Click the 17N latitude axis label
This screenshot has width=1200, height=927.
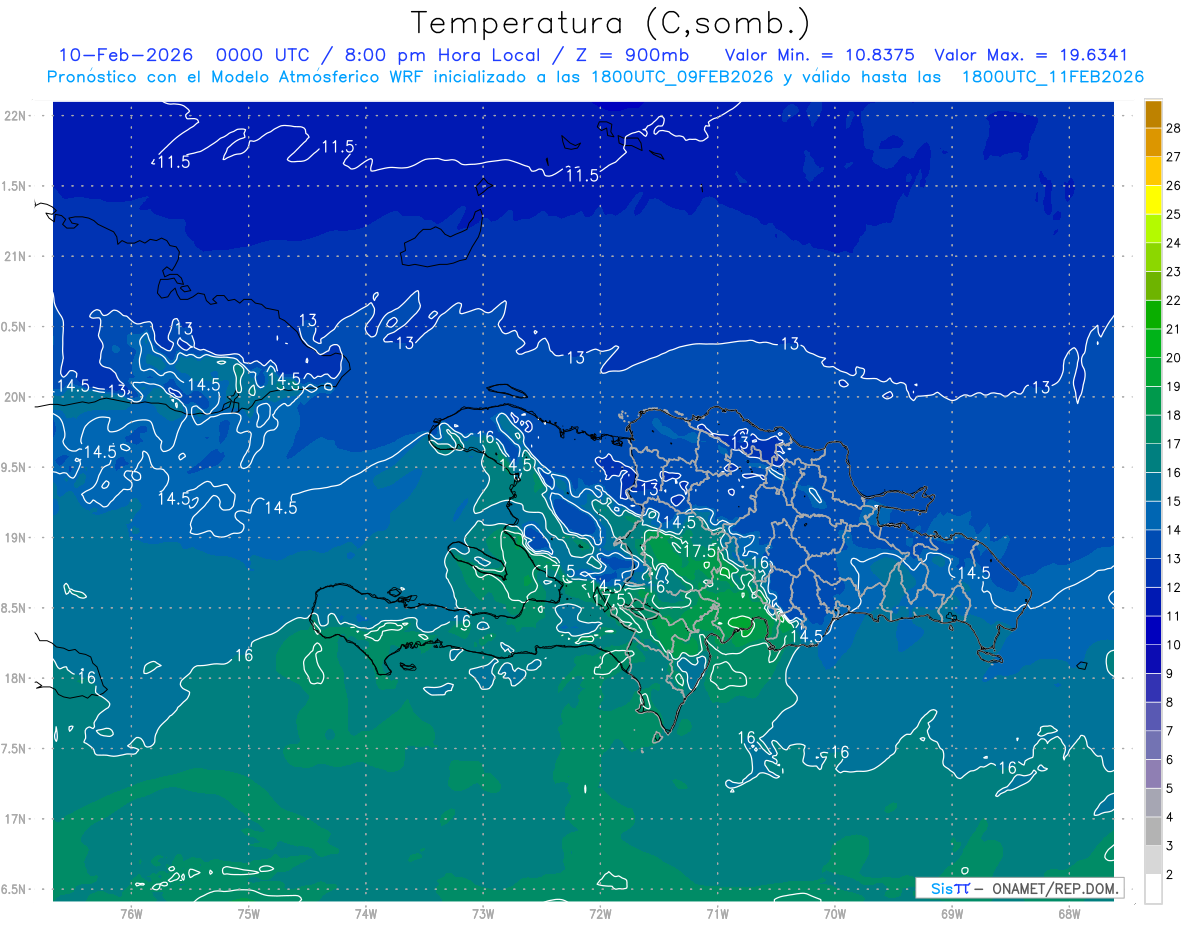click(x=16, y=819)
